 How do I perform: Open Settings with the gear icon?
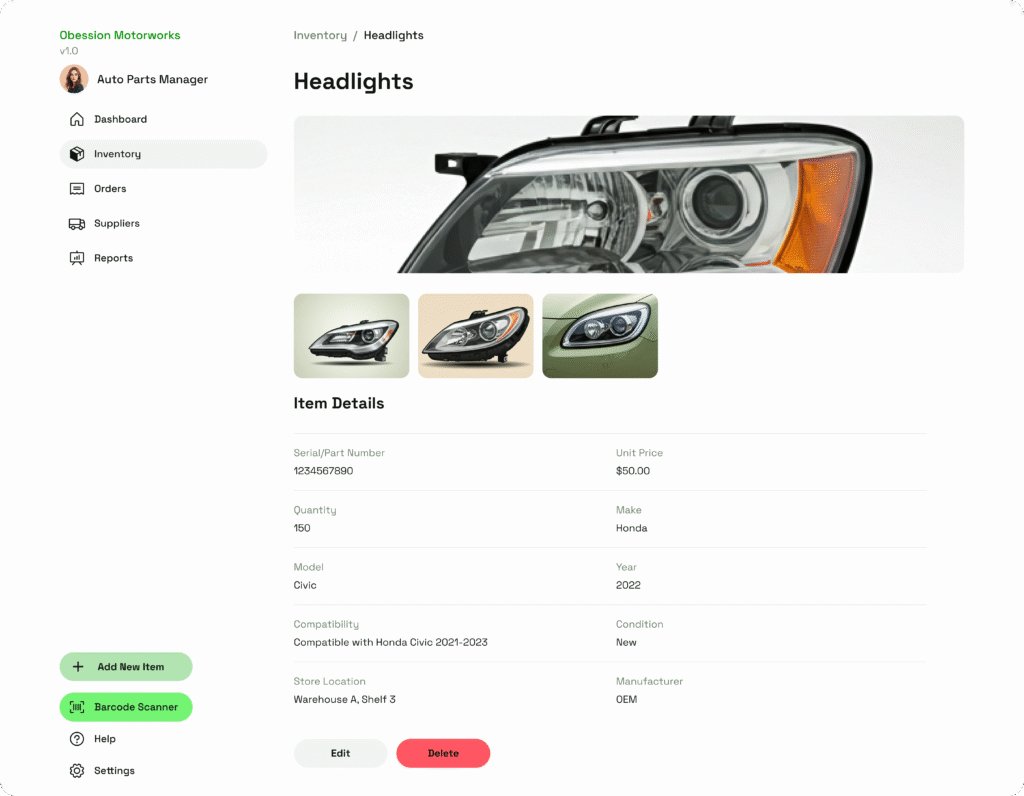[x=76, y=771]
